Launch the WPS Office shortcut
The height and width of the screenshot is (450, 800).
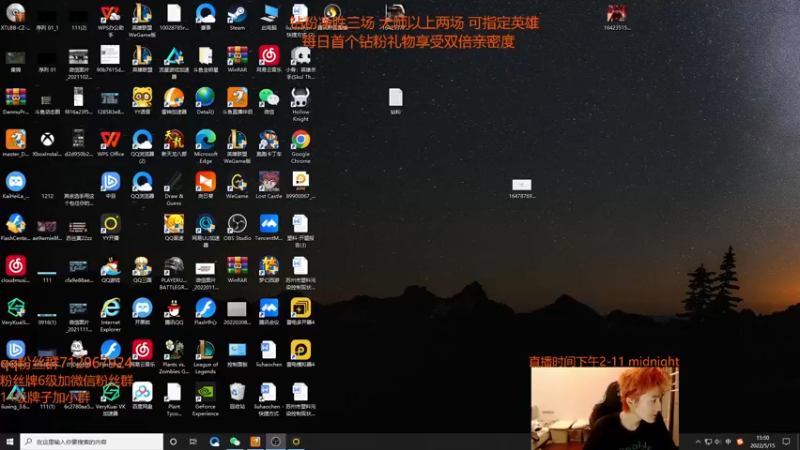(x=110, y=143)
